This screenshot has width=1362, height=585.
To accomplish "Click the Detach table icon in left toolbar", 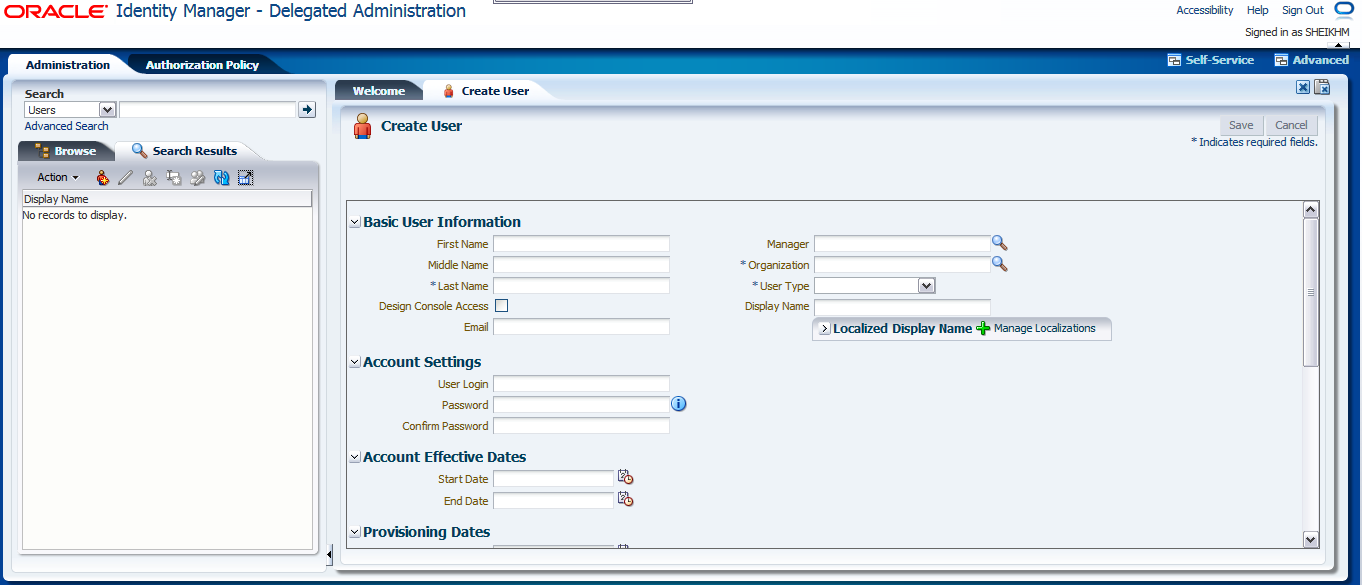I will tap(246, 178).
